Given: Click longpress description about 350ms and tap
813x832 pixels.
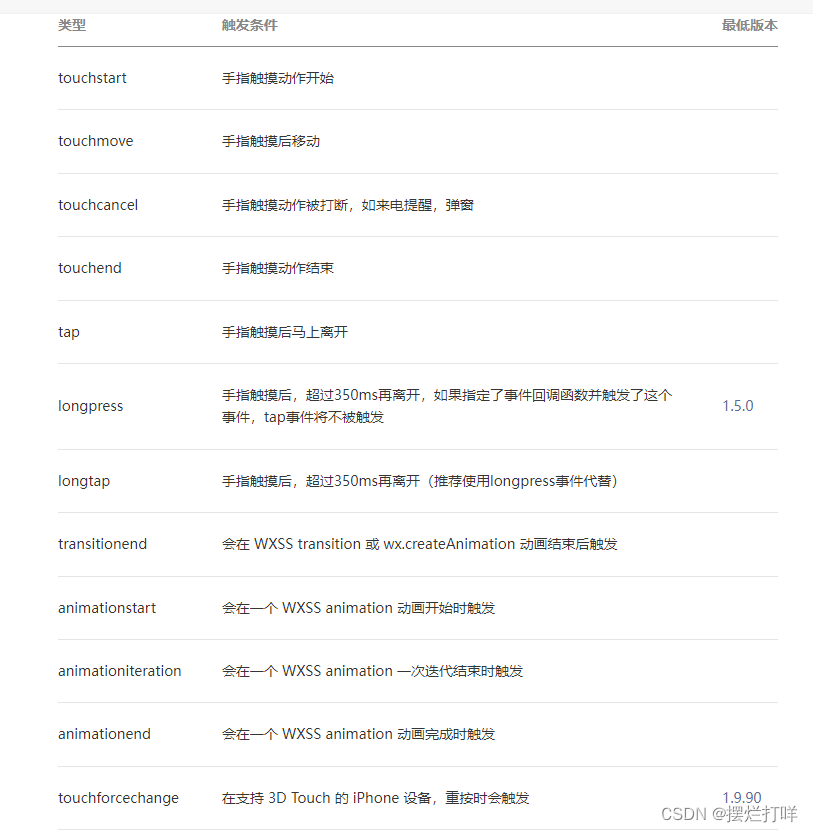Looking at the screenshot, I should point(447,406).
